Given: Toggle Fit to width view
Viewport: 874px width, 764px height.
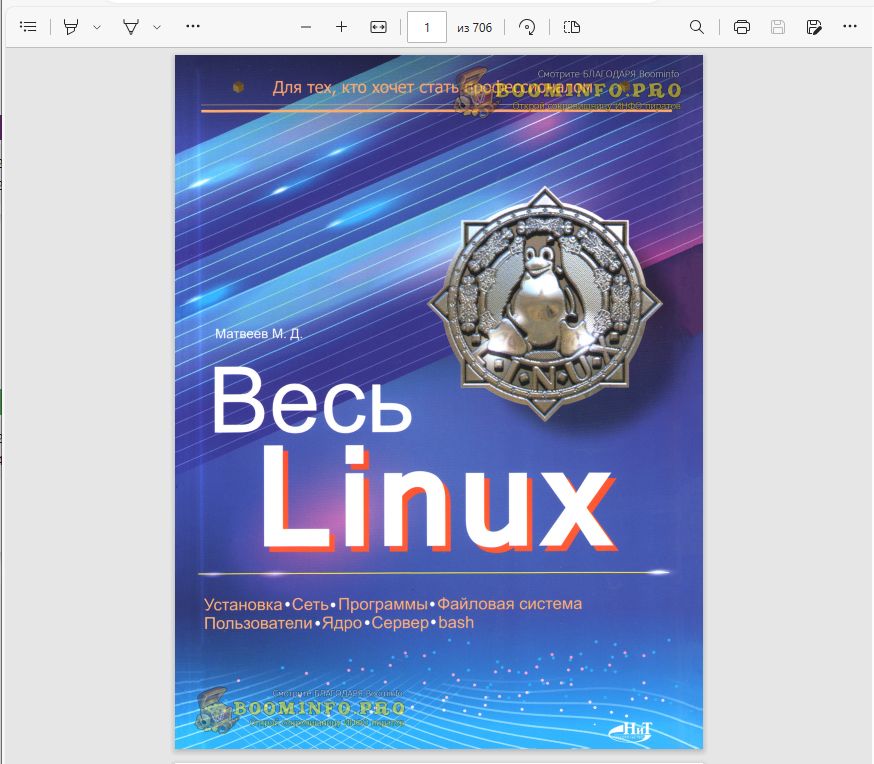Looking at the screenshot, I should tap(378, 27).
